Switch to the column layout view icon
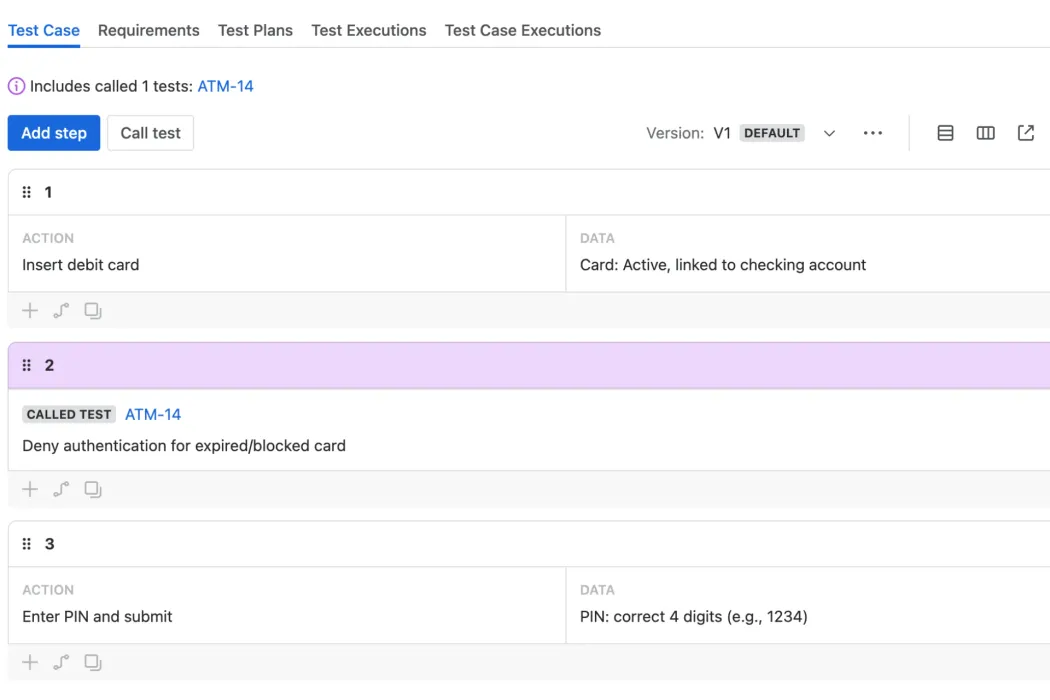Screen dimensions: 1050x700 click(x=985, y=133)
